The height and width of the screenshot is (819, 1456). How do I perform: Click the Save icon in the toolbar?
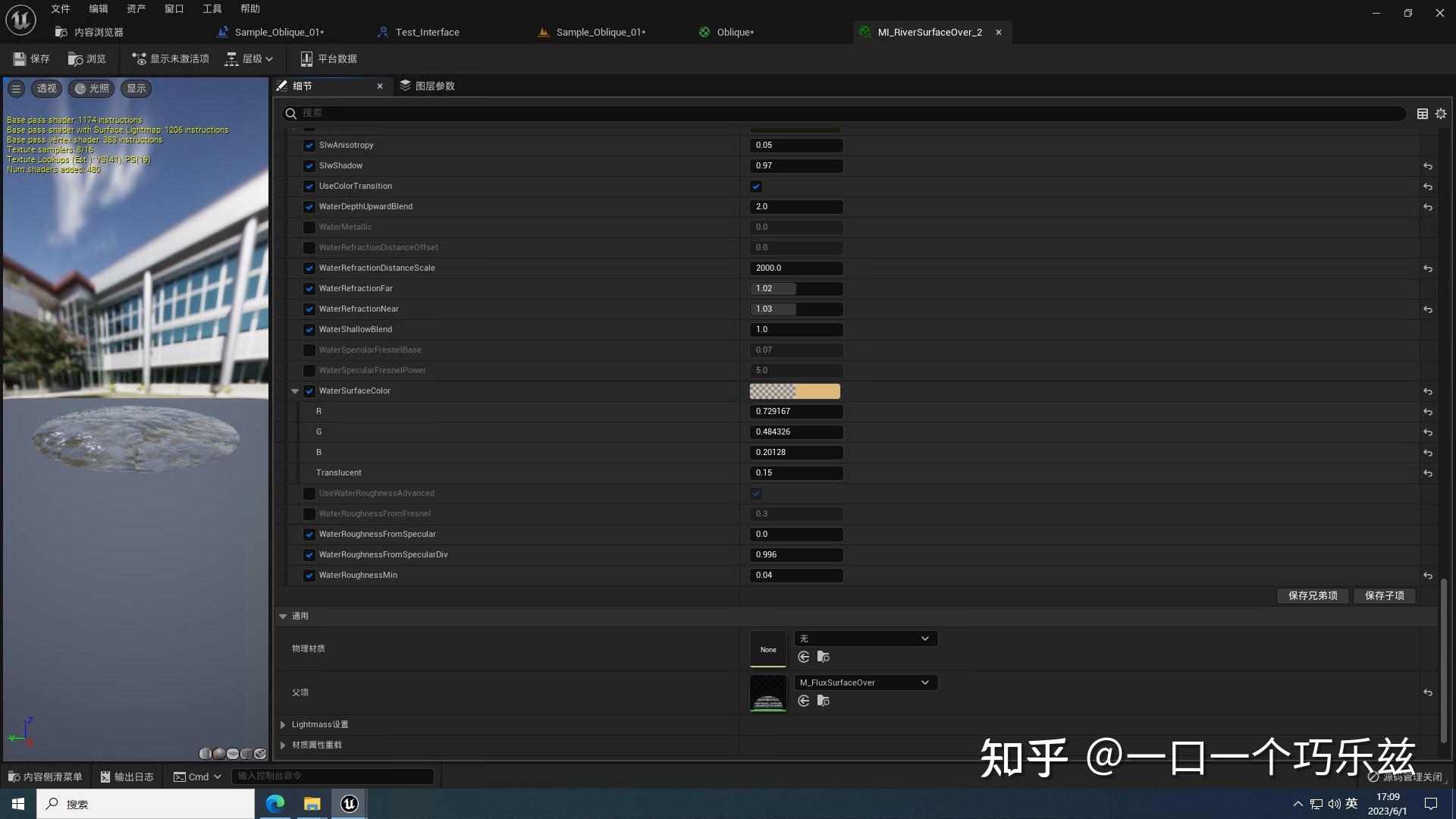pyautogui.click(x=20, y=58)
